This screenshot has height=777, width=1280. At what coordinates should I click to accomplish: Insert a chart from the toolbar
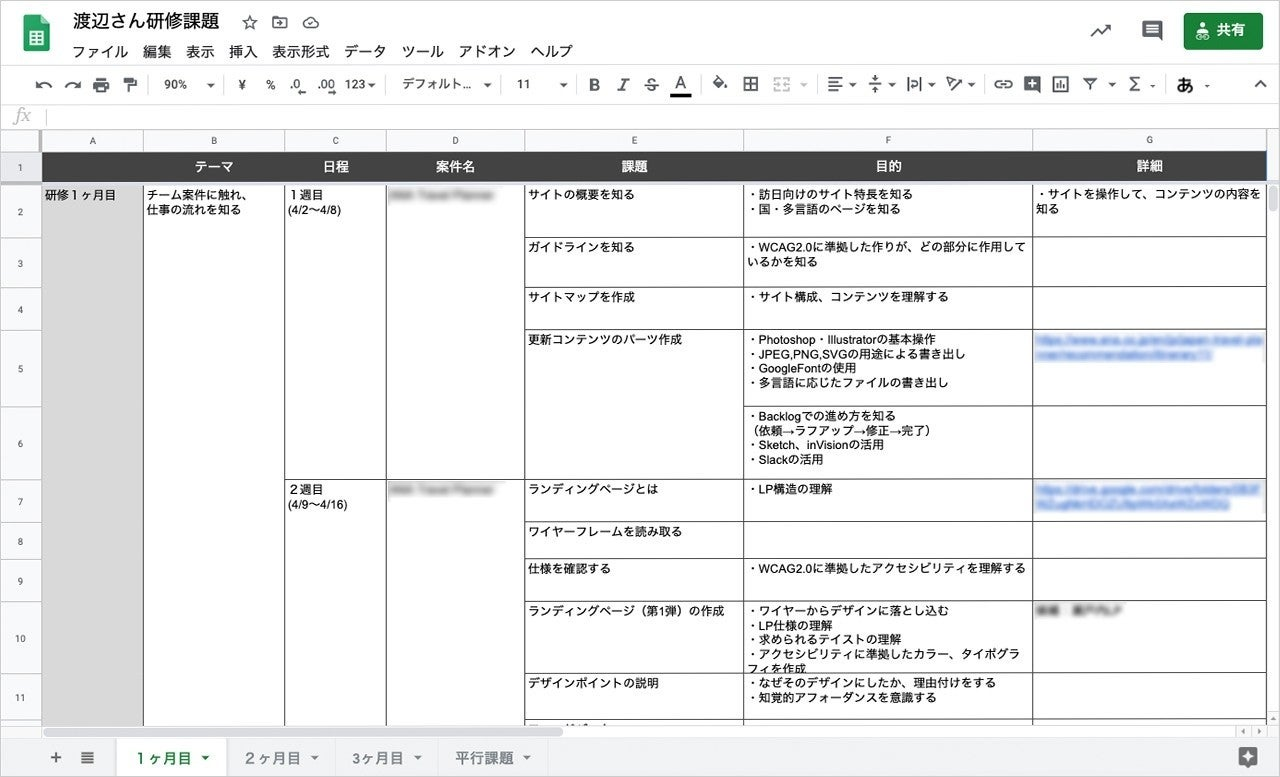(x=1061, y=85)
